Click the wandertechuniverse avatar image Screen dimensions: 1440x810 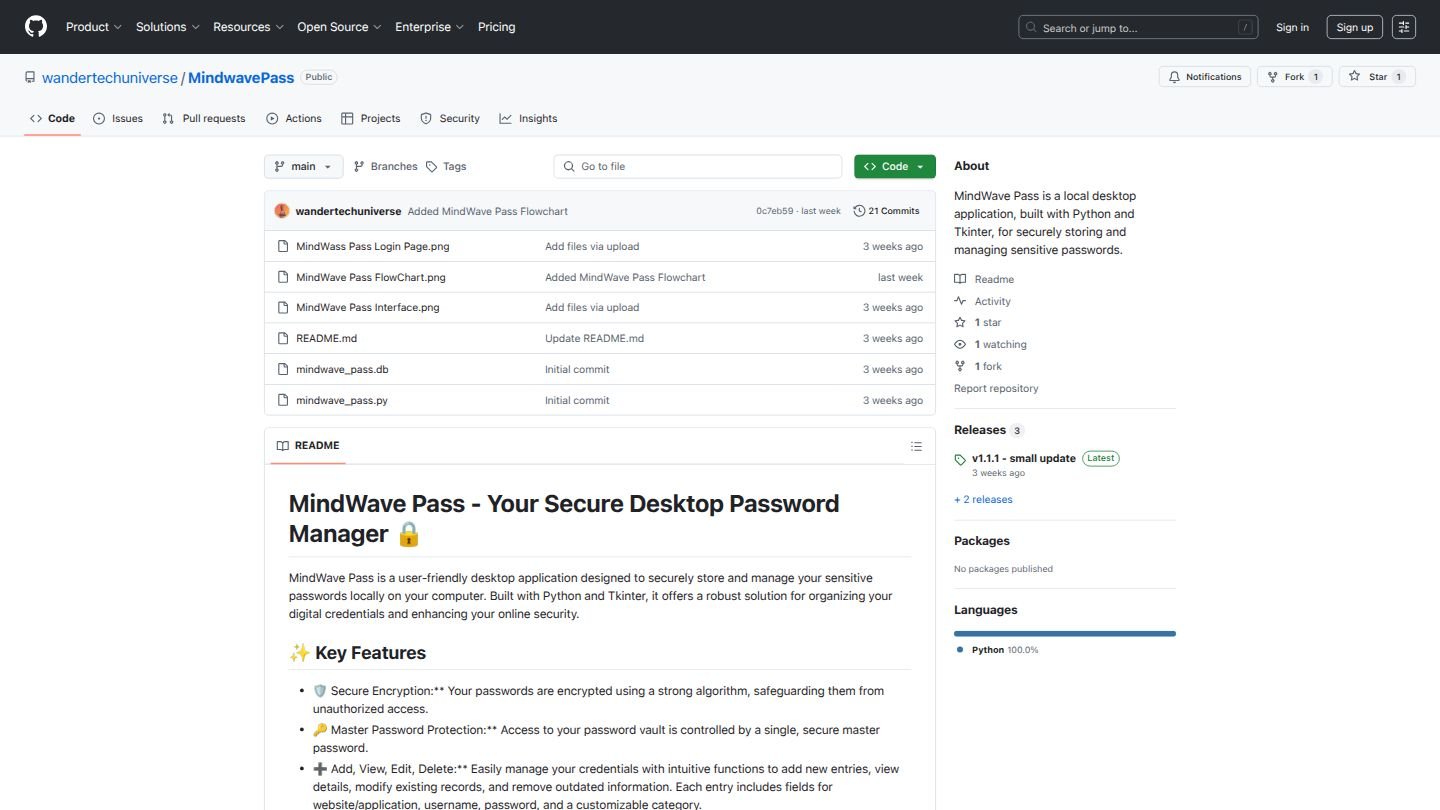[x=282, y=211]
